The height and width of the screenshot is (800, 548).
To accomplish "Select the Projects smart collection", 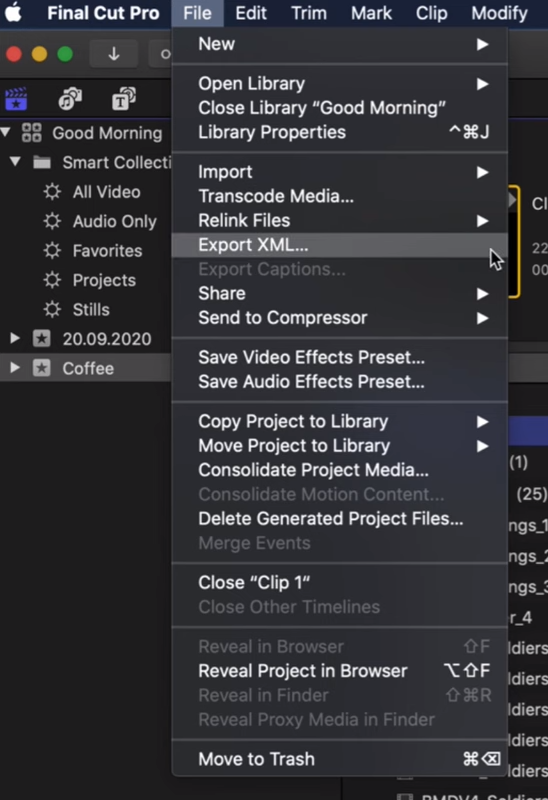I will 104,280.
